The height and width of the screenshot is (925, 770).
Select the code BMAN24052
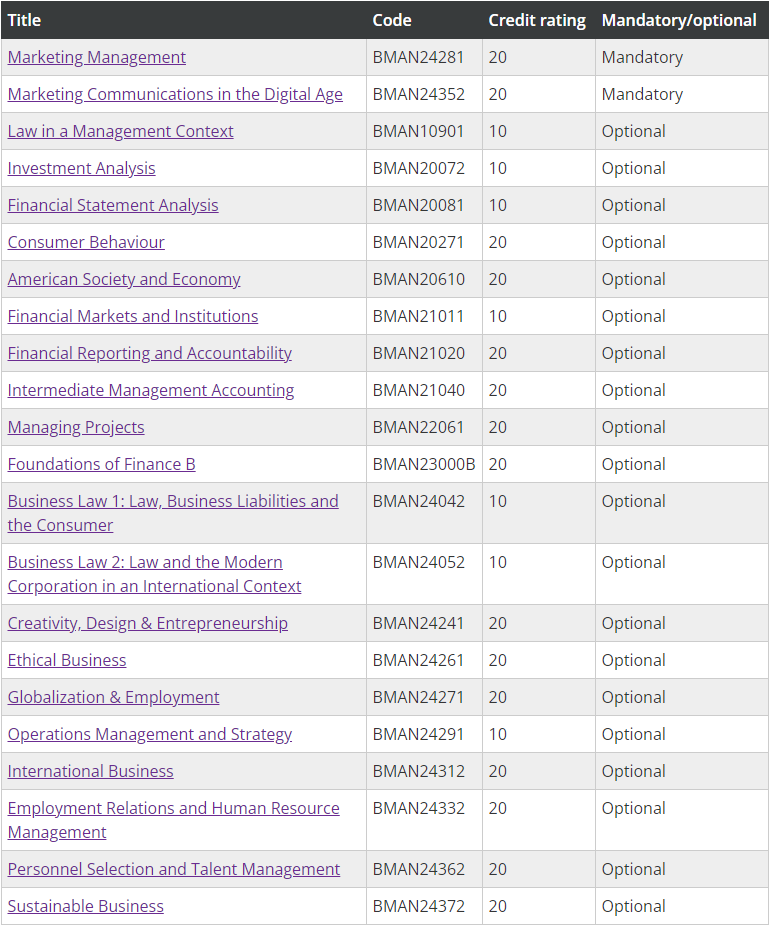point(418,563)
